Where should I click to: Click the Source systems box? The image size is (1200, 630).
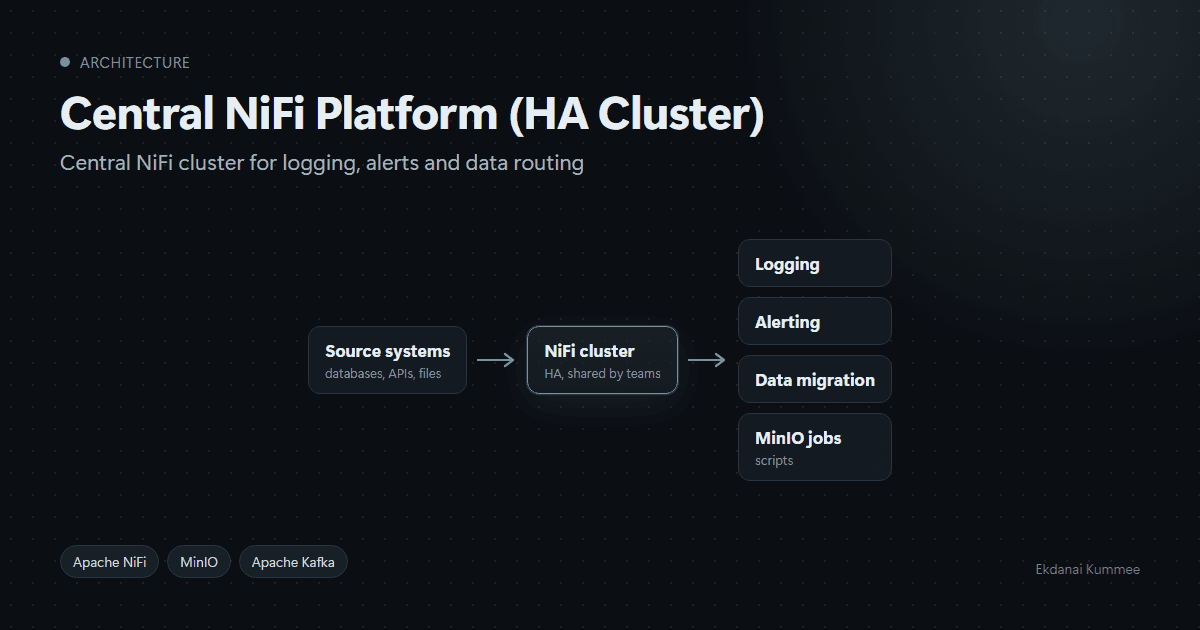click(x=387, y=360)
